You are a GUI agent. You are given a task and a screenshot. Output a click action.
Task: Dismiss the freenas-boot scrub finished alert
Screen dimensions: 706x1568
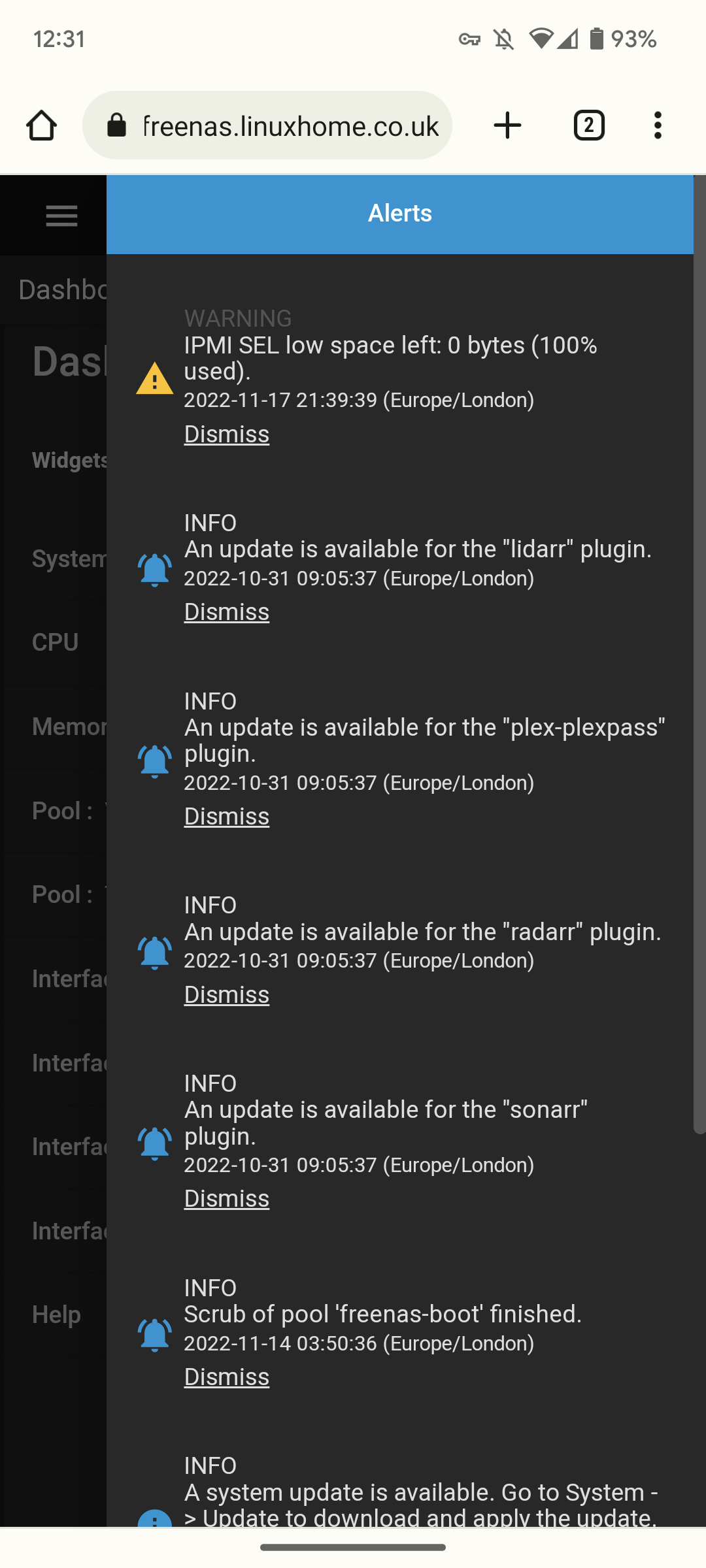[x=226, y=1377]
